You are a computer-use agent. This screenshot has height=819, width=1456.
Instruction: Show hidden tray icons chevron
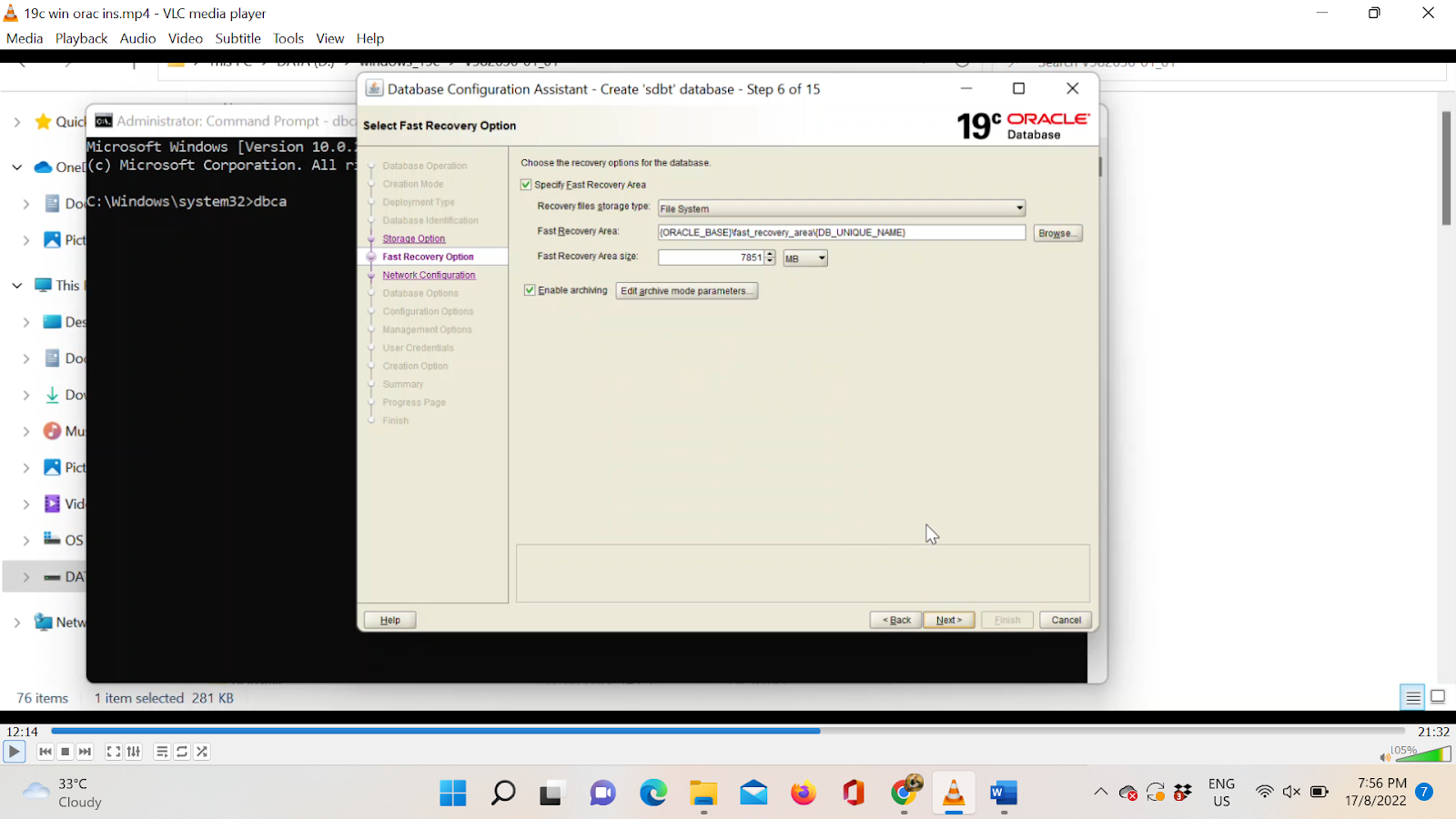(x=1100, y=792)
